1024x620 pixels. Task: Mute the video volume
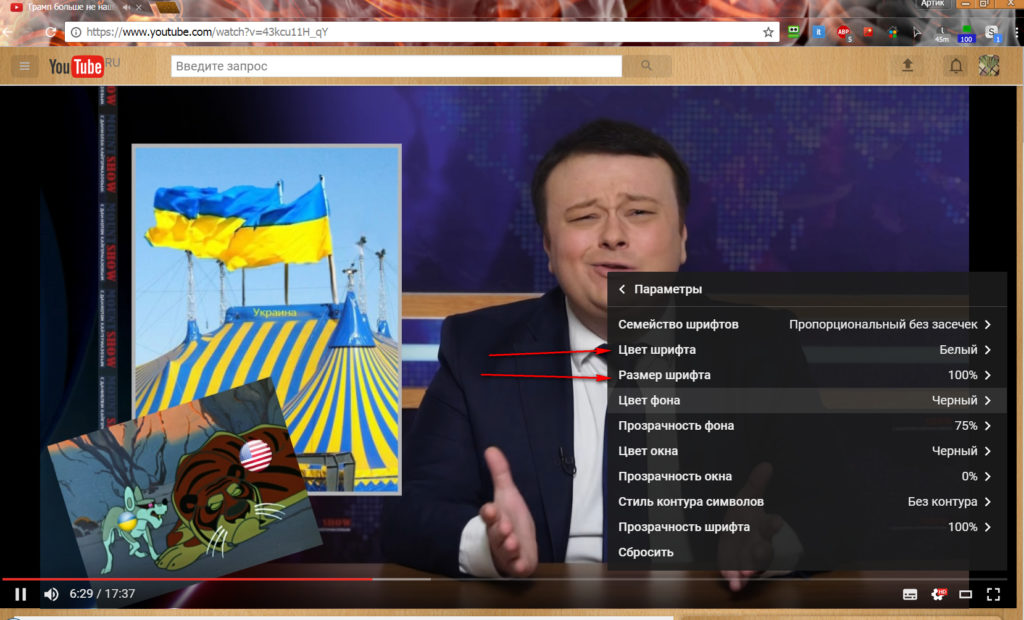[x=51, y=594]
